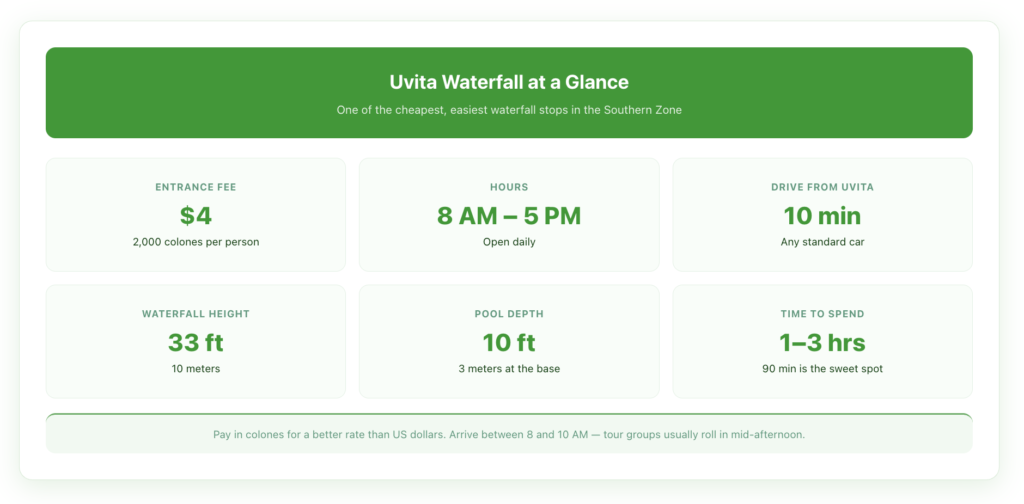This screenshot has width=1024, height=504.
Task: Select the 1–3 hrs time value
Action: click(x=822, y=342)
